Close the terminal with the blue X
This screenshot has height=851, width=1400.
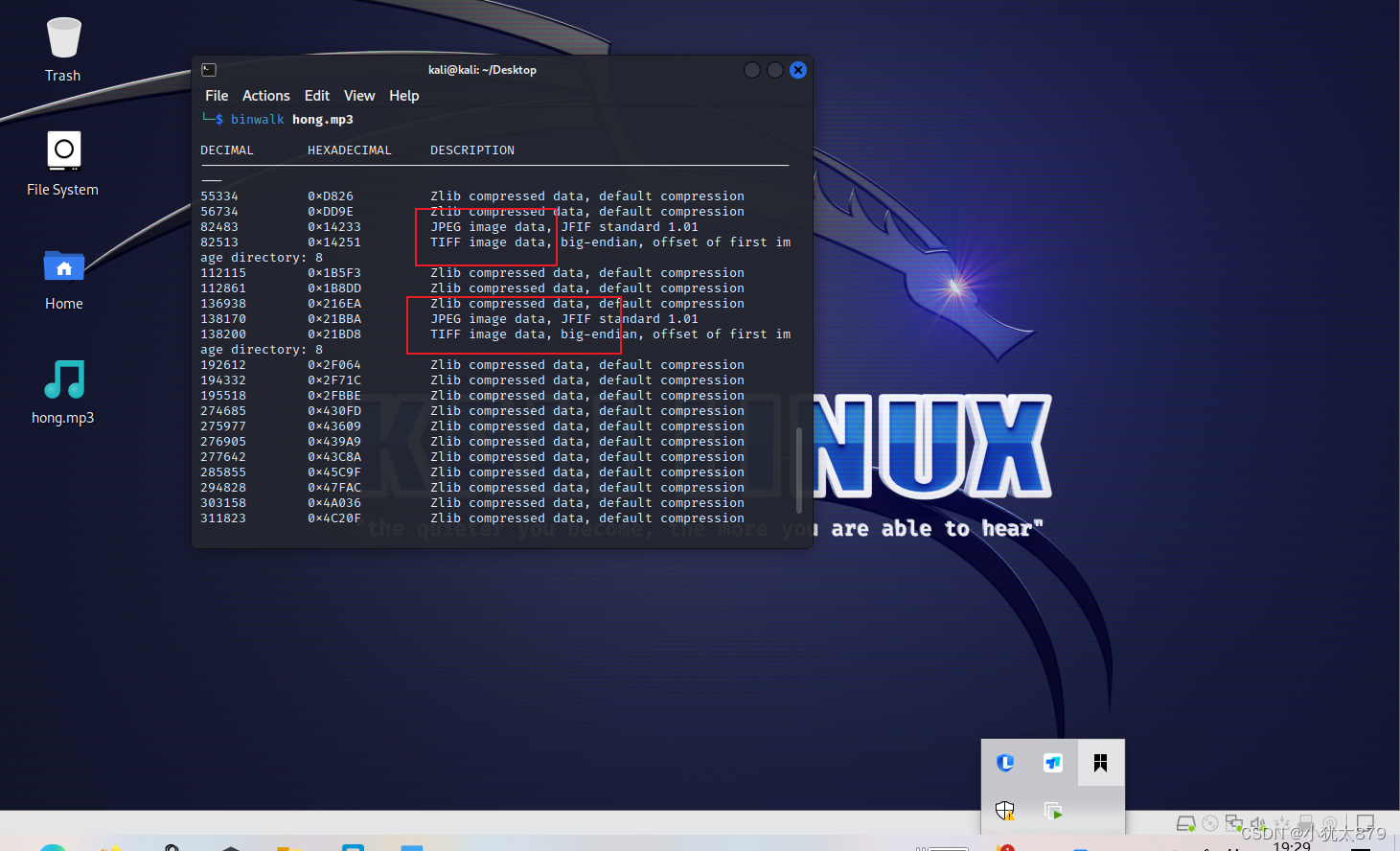[798, 70]
